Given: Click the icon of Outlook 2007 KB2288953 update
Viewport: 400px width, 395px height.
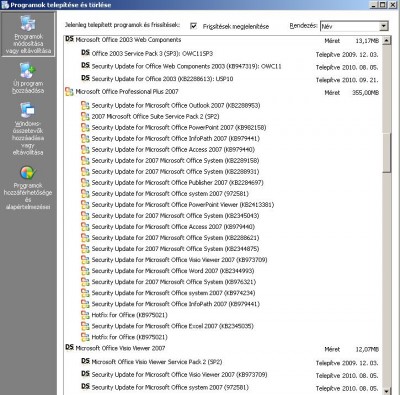Looking at the screenshot, I should (85, 105).
